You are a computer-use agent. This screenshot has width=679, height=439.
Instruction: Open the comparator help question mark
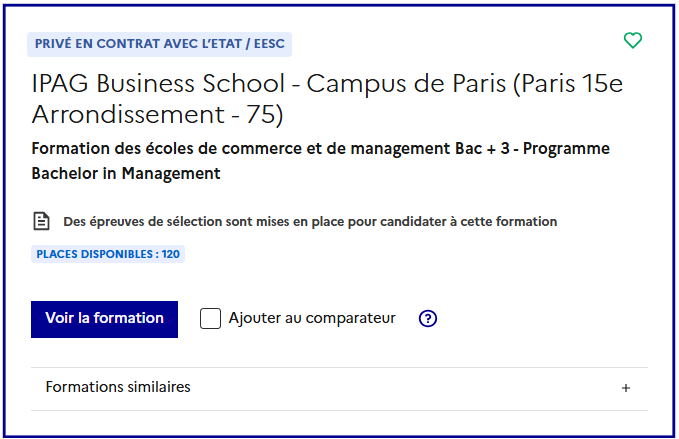click(428, 319)
